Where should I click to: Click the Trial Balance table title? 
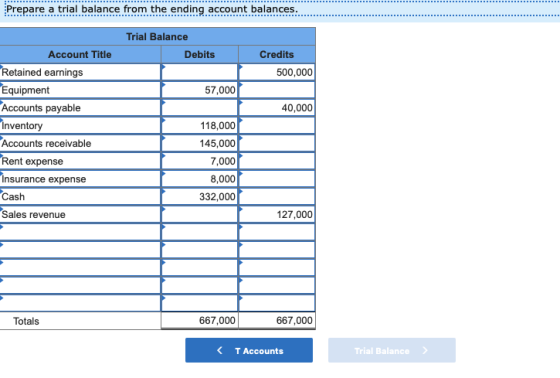coord(157,36)
